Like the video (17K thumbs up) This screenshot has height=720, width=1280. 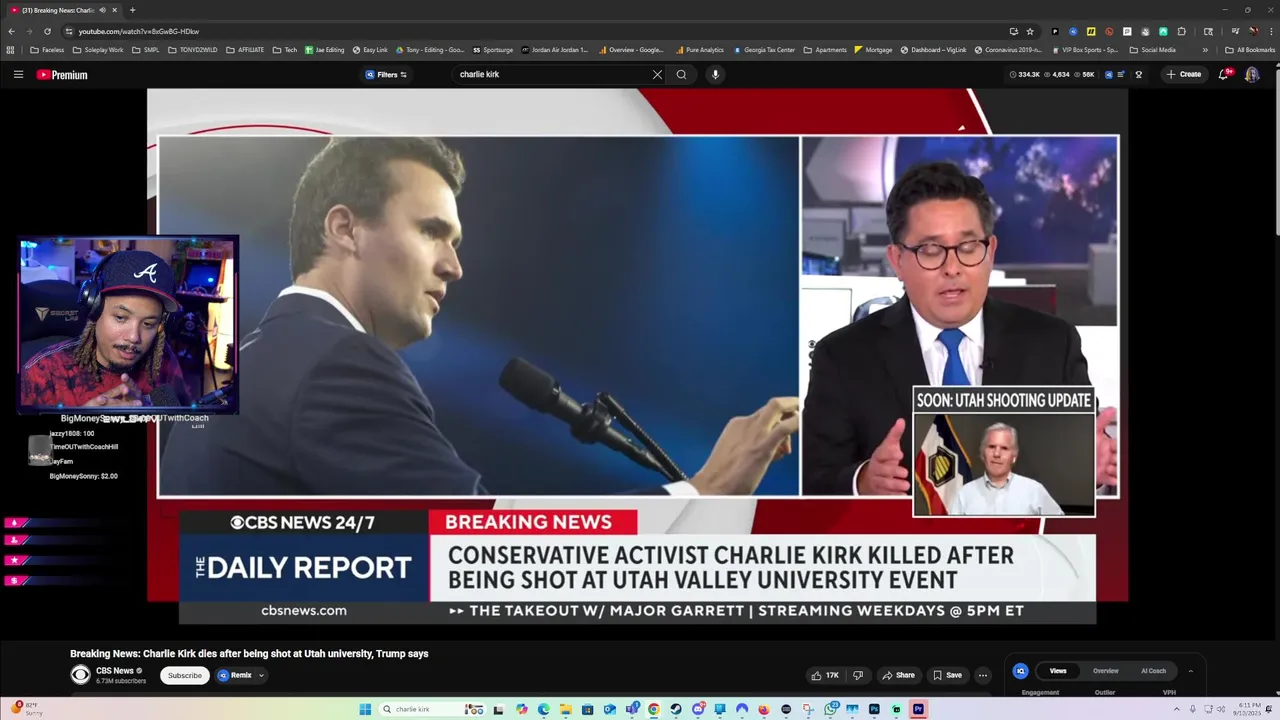[x=825, y=675]
